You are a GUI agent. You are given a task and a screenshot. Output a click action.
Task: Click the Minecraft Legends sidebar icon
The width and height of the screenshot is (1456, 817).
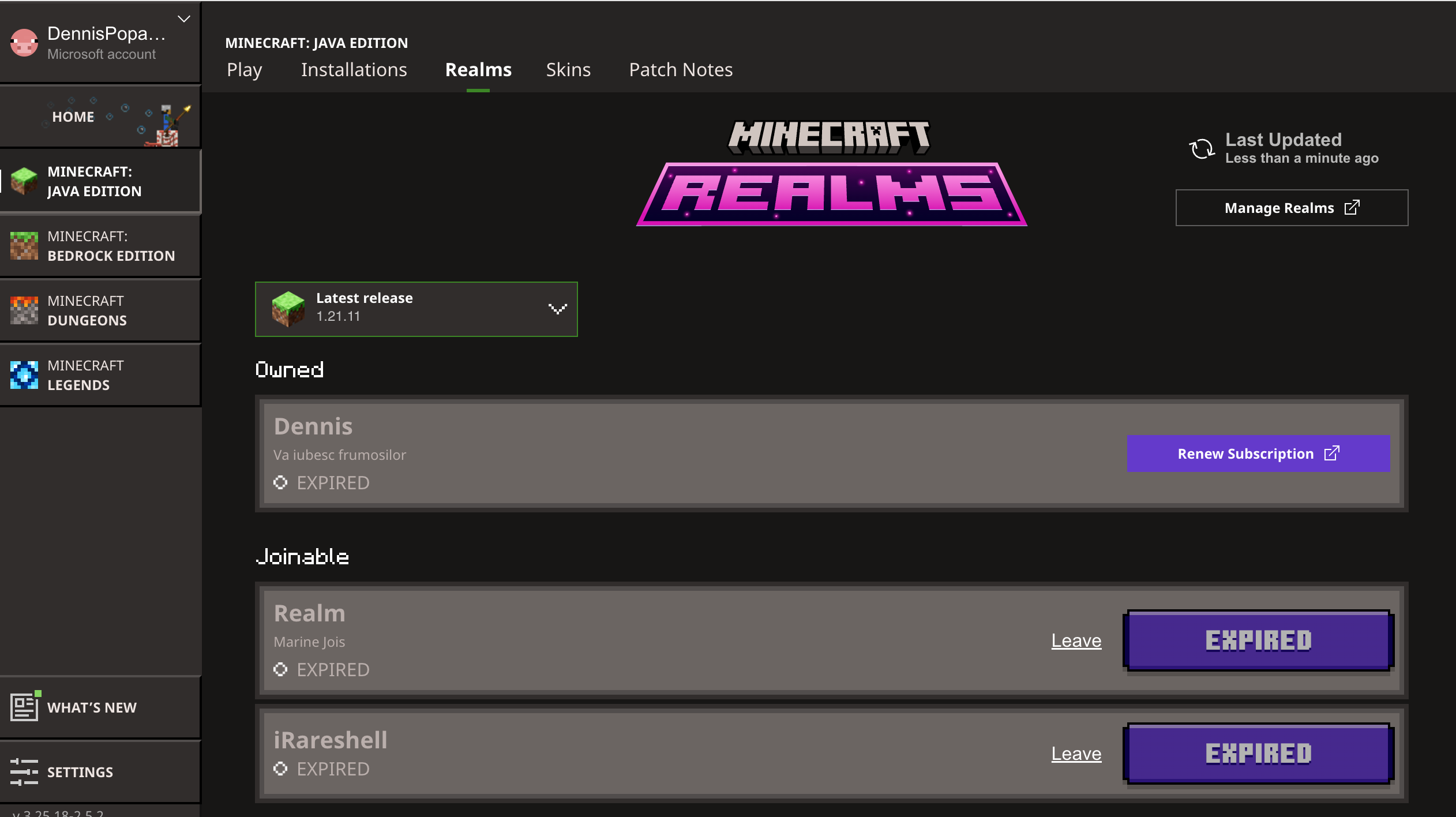click(24, 375)
